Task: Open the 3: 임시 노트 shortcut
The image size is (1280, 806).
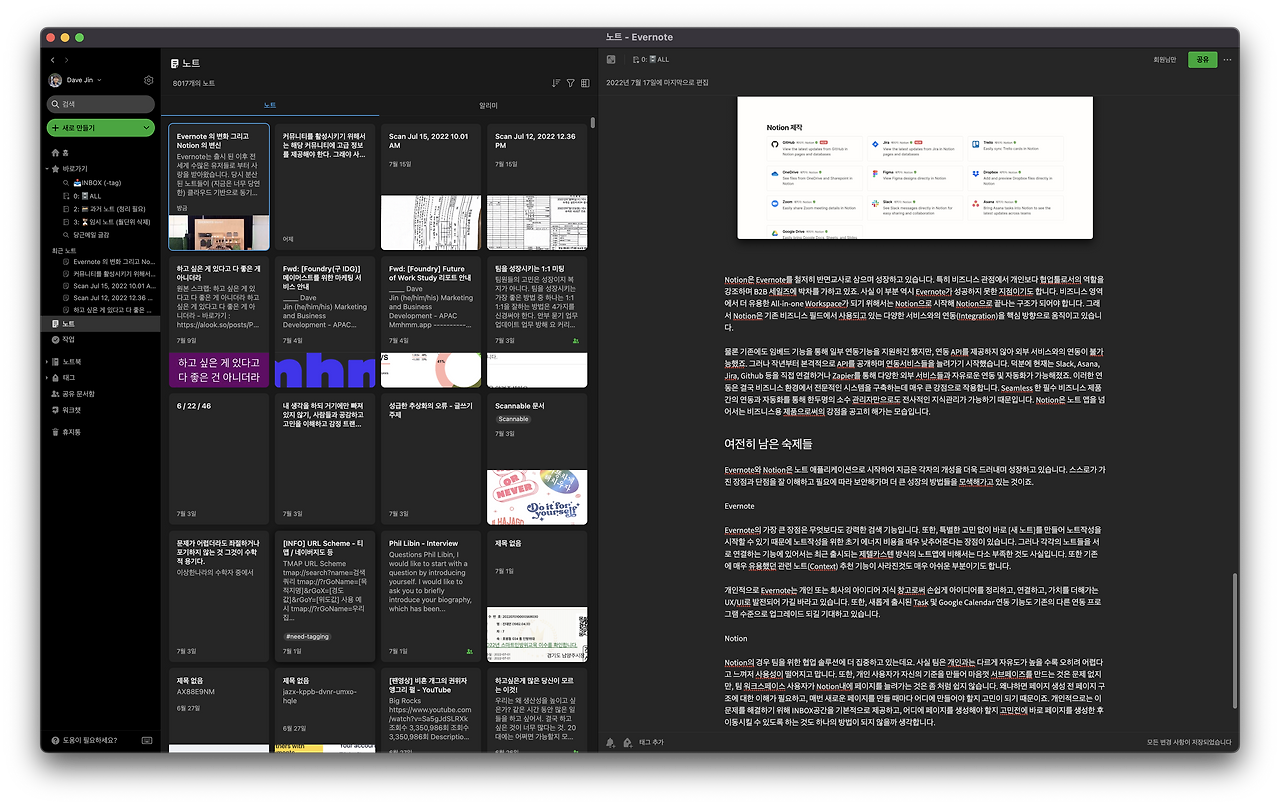Action: pos(106,222)
